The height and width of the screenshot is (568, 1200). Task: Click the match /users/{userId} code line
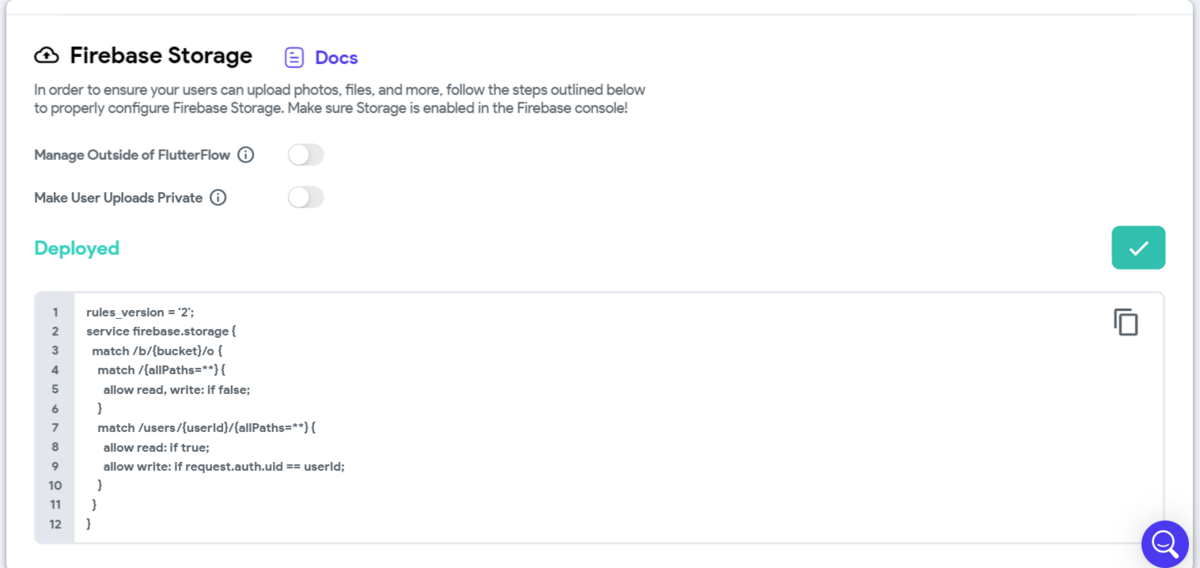pyautogui.click(x=206, y=427)
